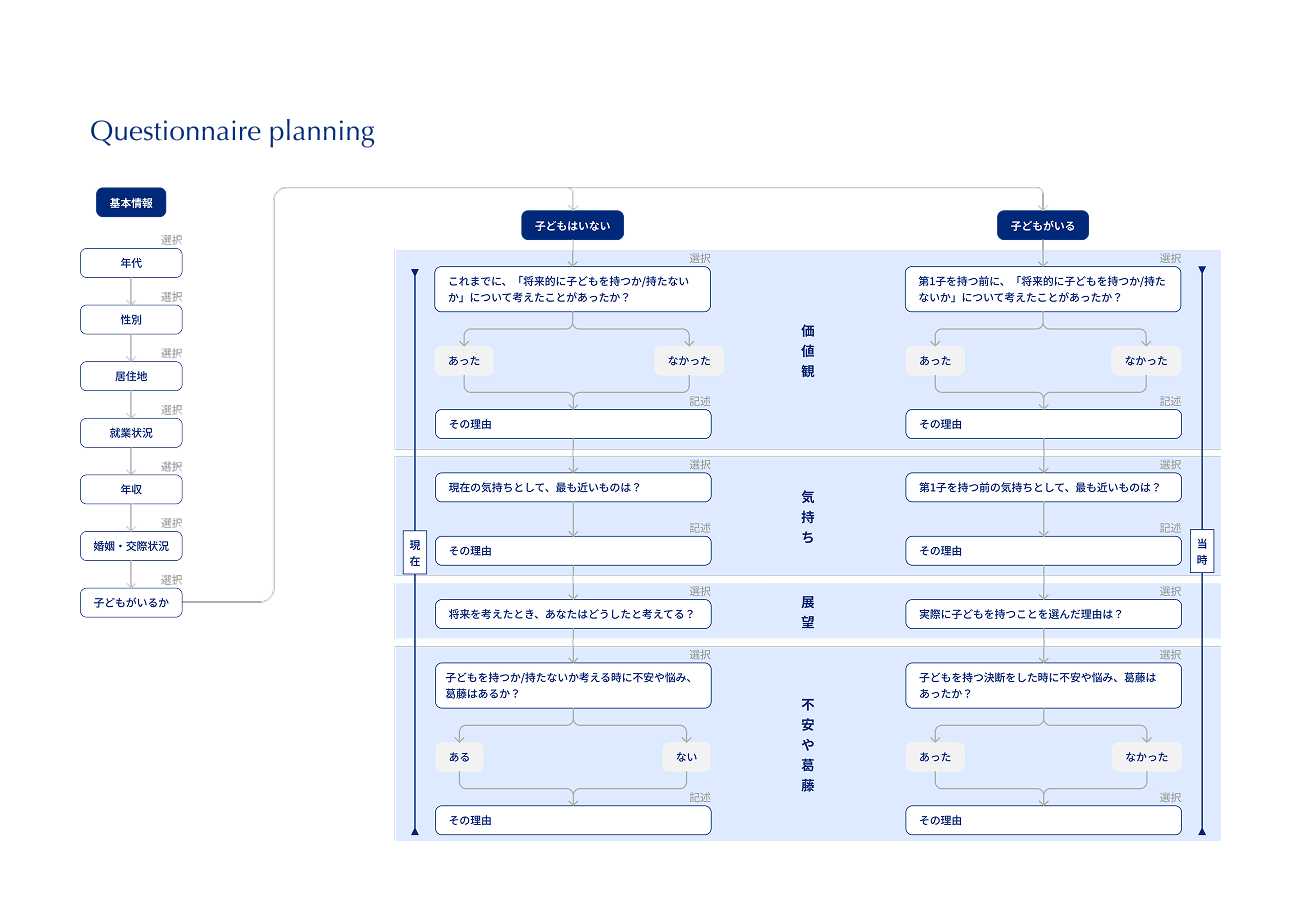This screenshot has height=919, width=1300.
Task: Select the 子どもはいない branch header
Action: coord(572,226)
